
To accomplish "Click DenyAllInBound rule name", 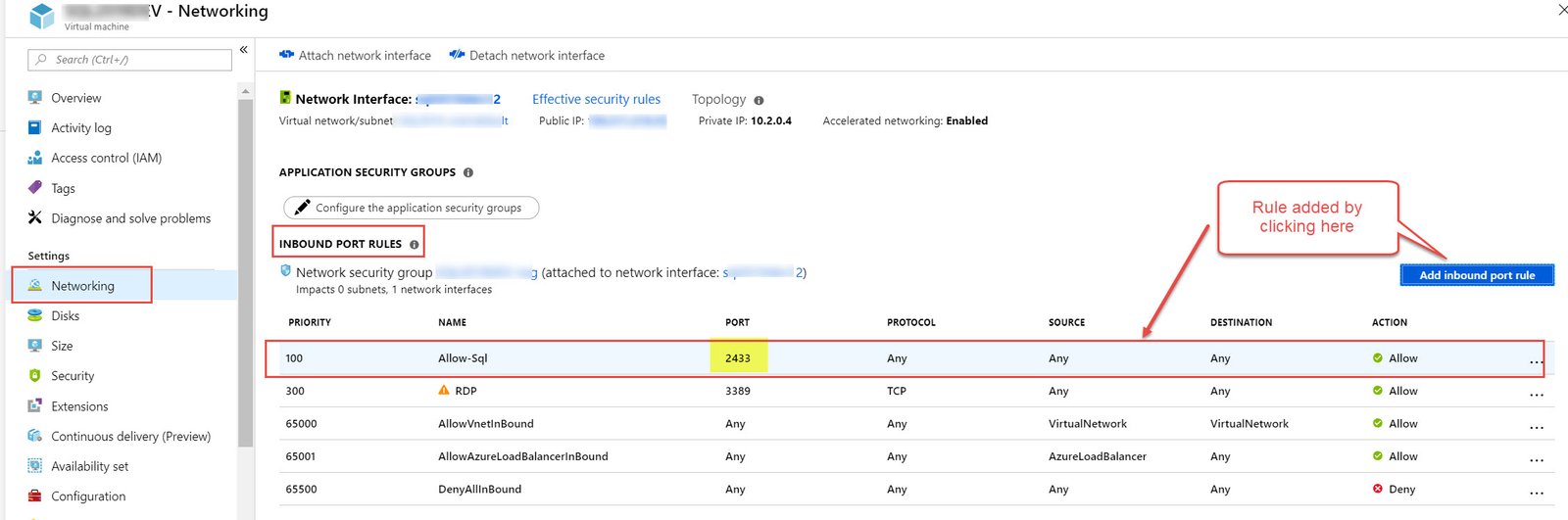I will (x=480, y=489).
